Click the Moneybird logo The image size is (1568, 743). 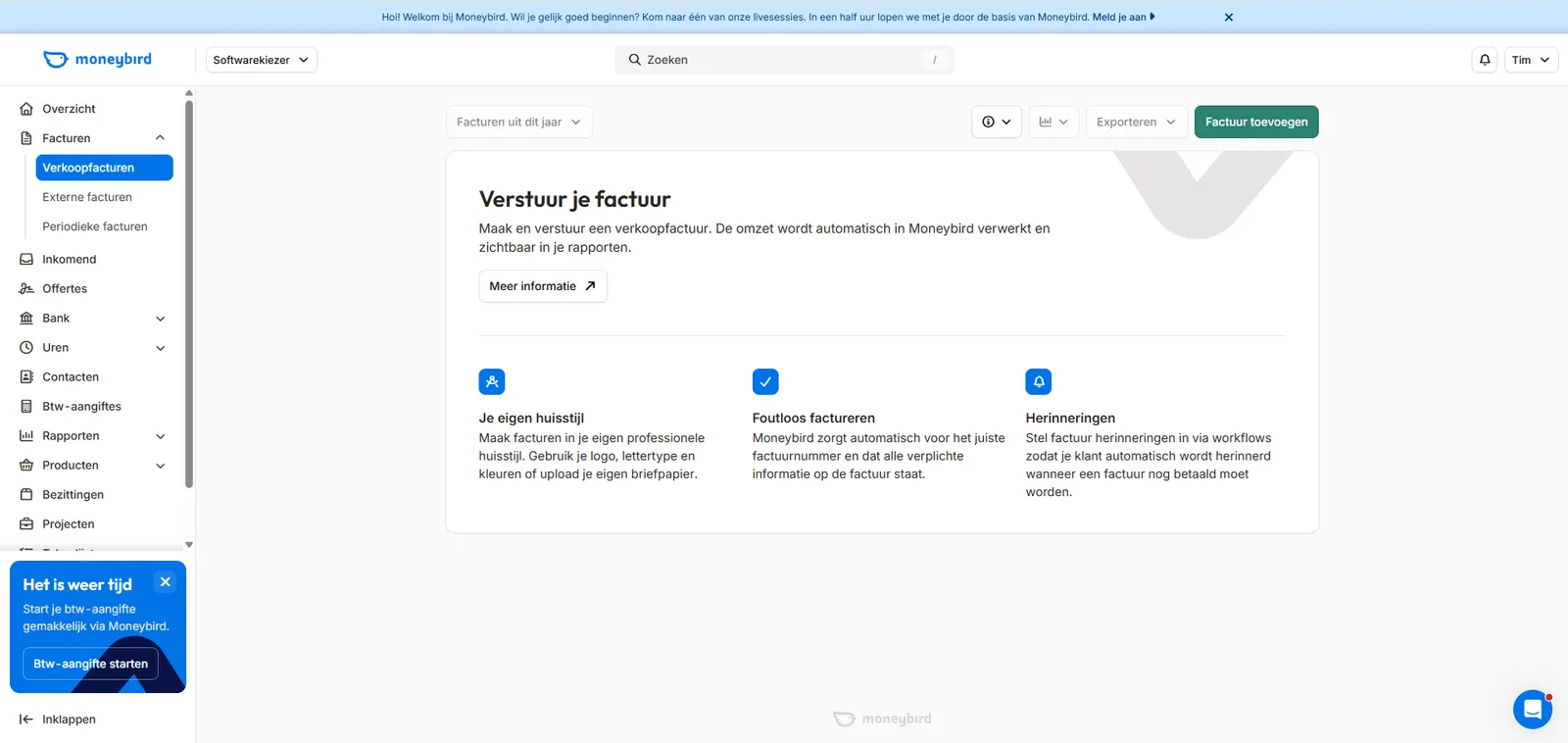pyautogui.click(x=97, y=59)
